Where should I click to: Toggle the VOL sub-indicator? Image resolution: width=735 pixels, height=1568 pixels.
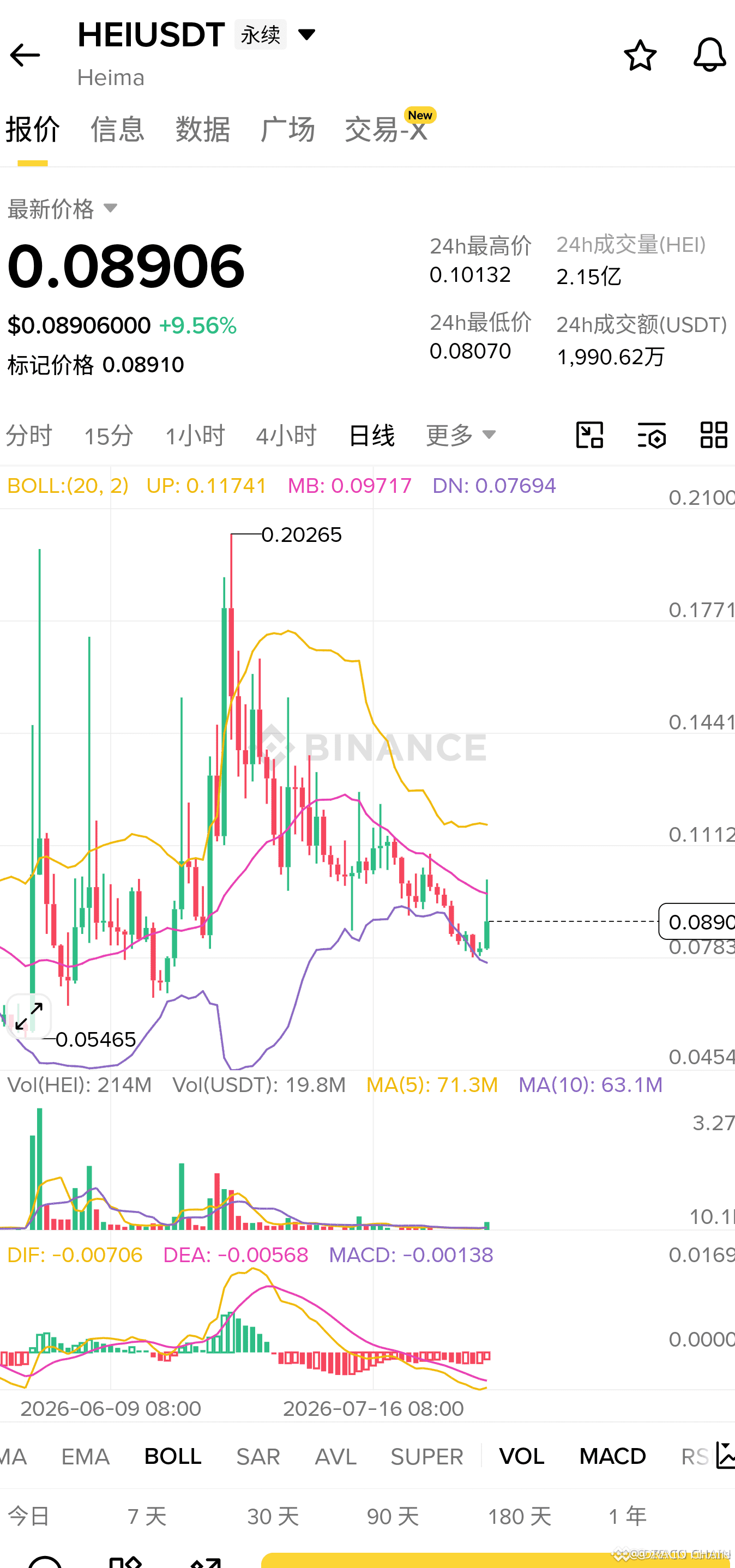522,1457
